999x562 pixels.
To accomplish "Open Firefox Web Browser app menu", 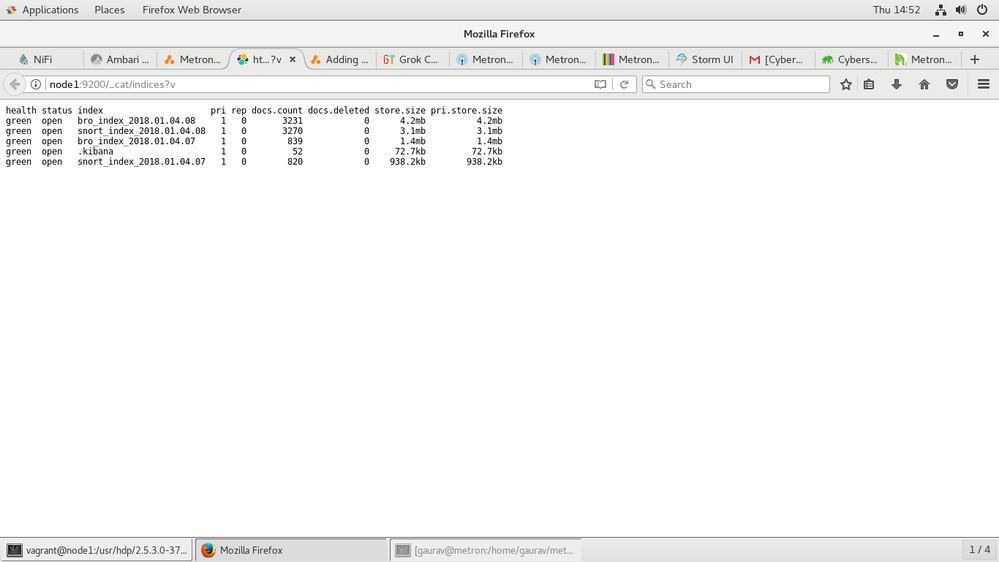I will pos(192,10).
